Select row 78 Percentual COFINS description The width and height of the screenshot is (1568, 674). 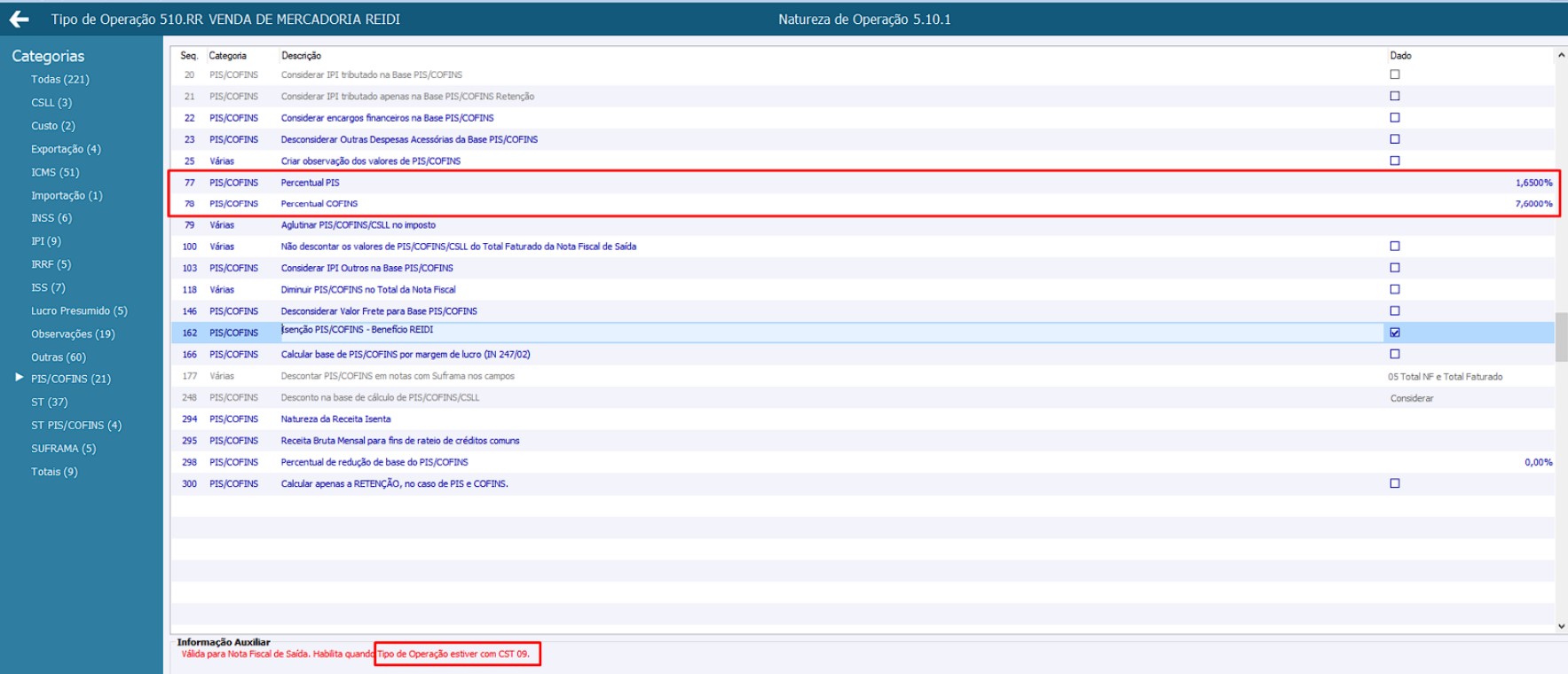coord(319,204)
